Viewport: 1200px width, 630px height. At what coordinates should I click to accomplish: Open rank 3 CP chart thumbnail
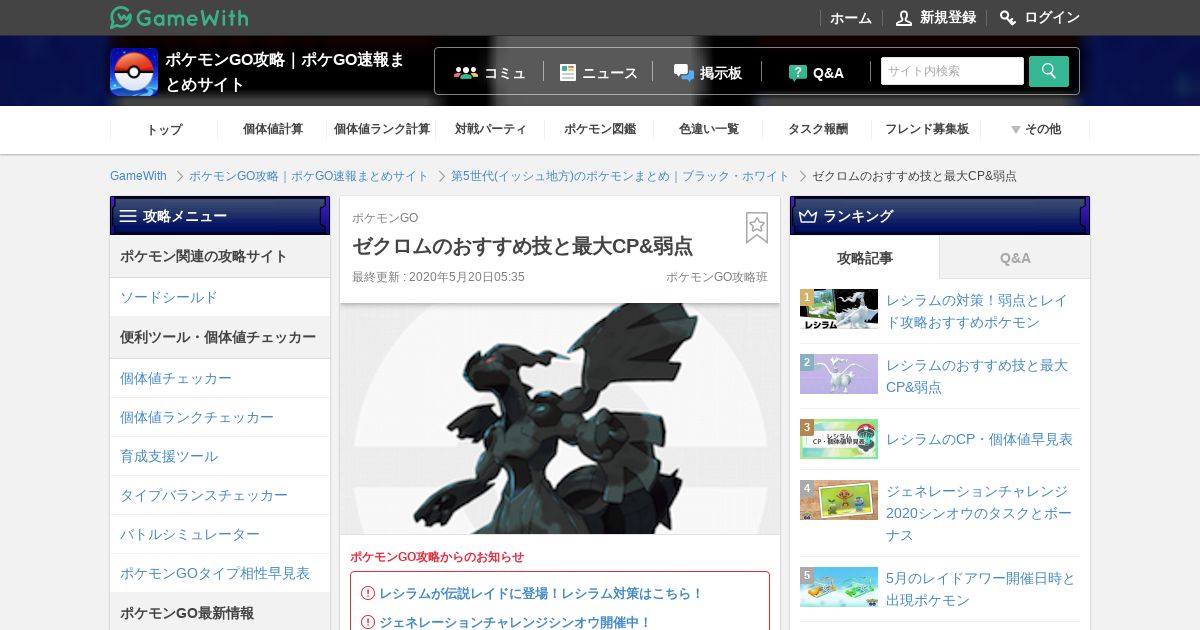click(x=839, y=439)
